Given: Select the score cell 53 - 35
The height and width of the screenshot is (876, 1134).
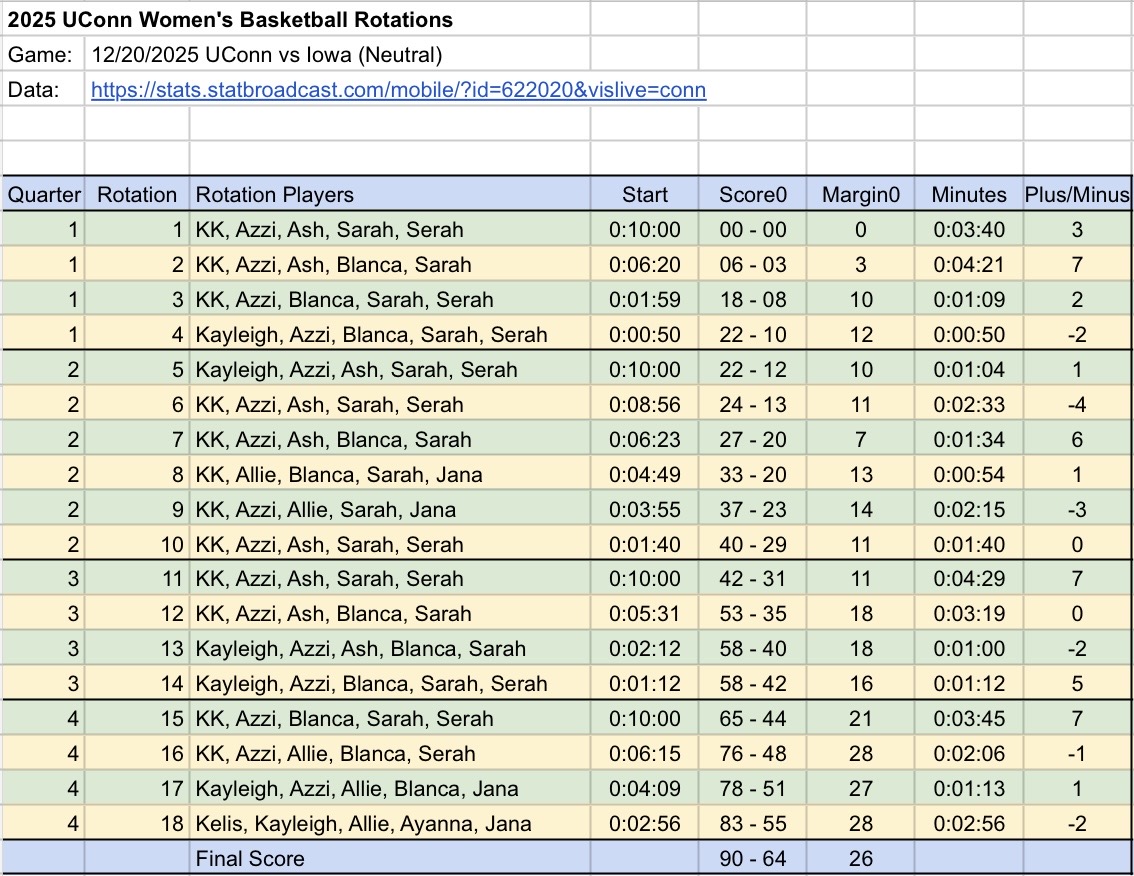Looking at the screenshot, I should [x=752, y=614].
